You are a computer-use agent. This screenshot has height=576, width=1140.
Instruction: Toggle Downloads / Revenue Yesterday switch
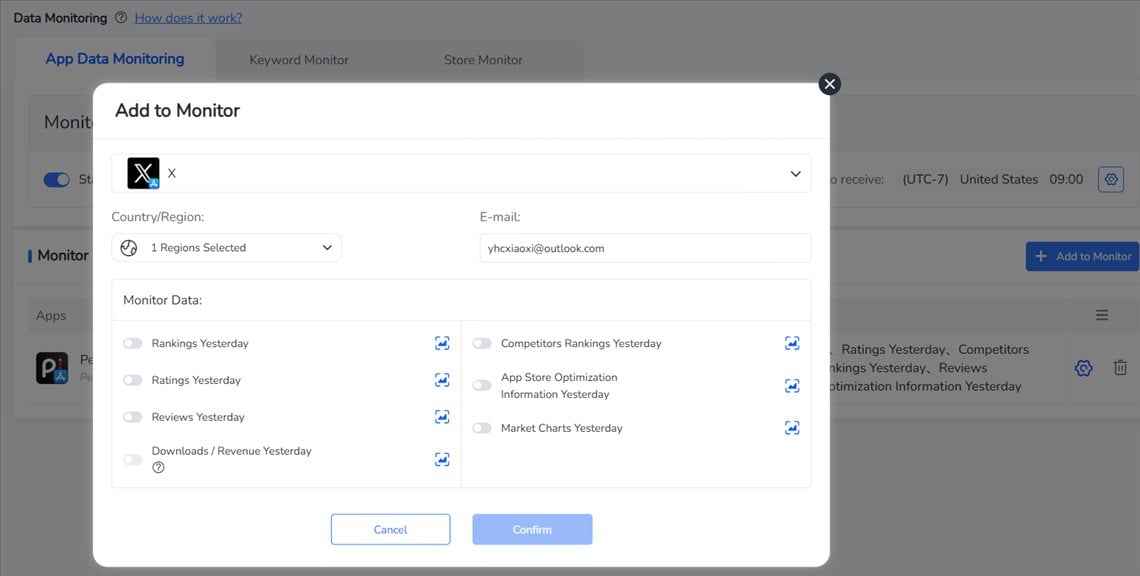[132, 460]
